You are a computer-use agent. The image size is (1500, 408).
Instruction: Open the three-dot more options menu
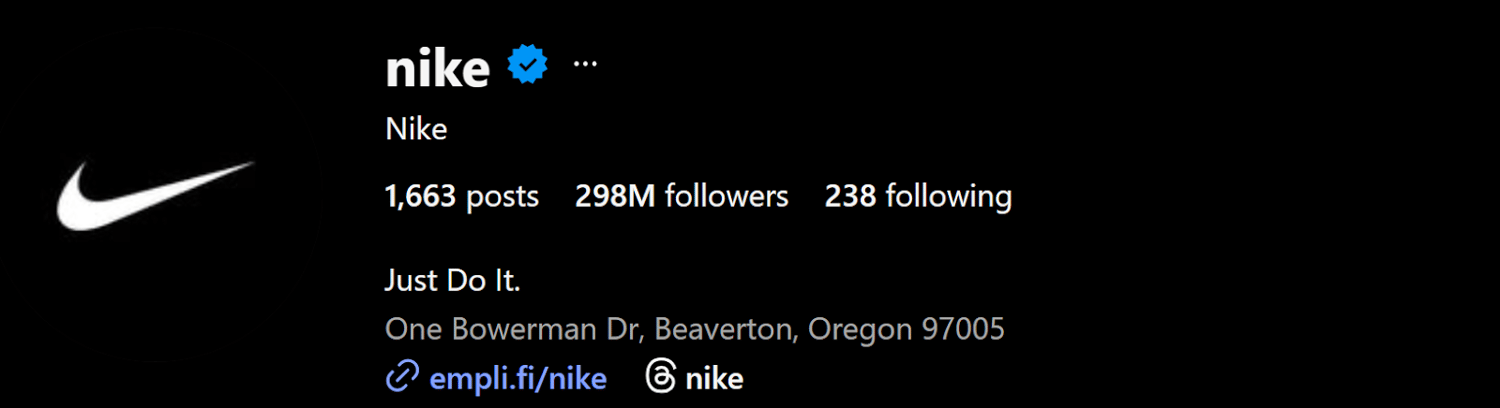click(584, 64)
